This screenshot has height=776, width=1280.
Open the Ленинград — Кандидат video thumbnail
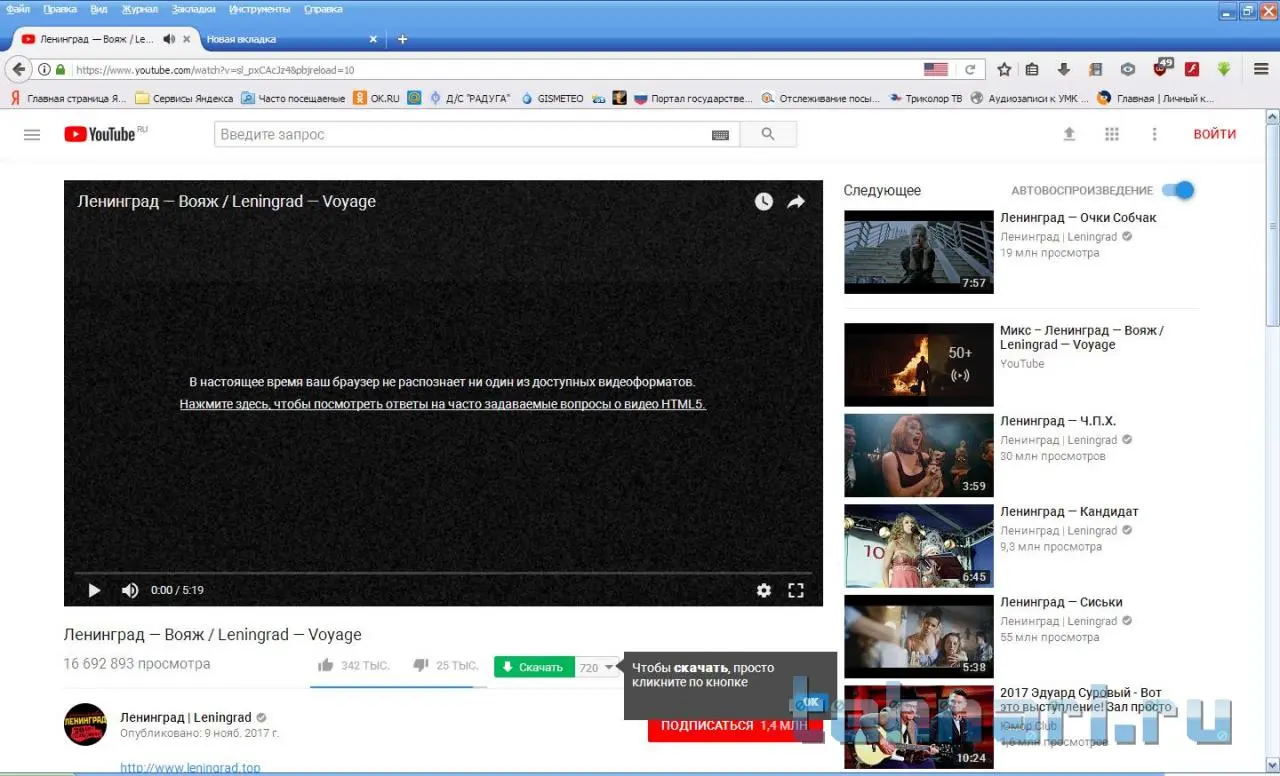(919, 546)
